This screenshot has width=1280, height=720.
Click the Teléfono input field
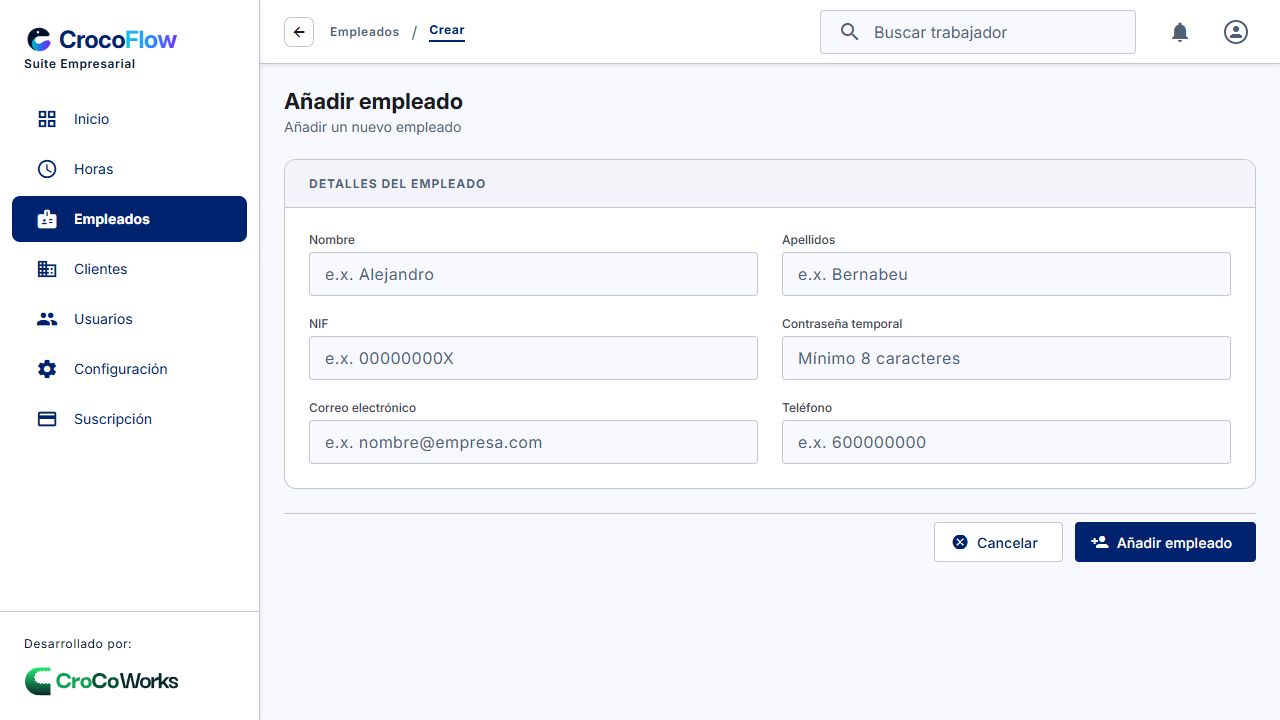1006,442
